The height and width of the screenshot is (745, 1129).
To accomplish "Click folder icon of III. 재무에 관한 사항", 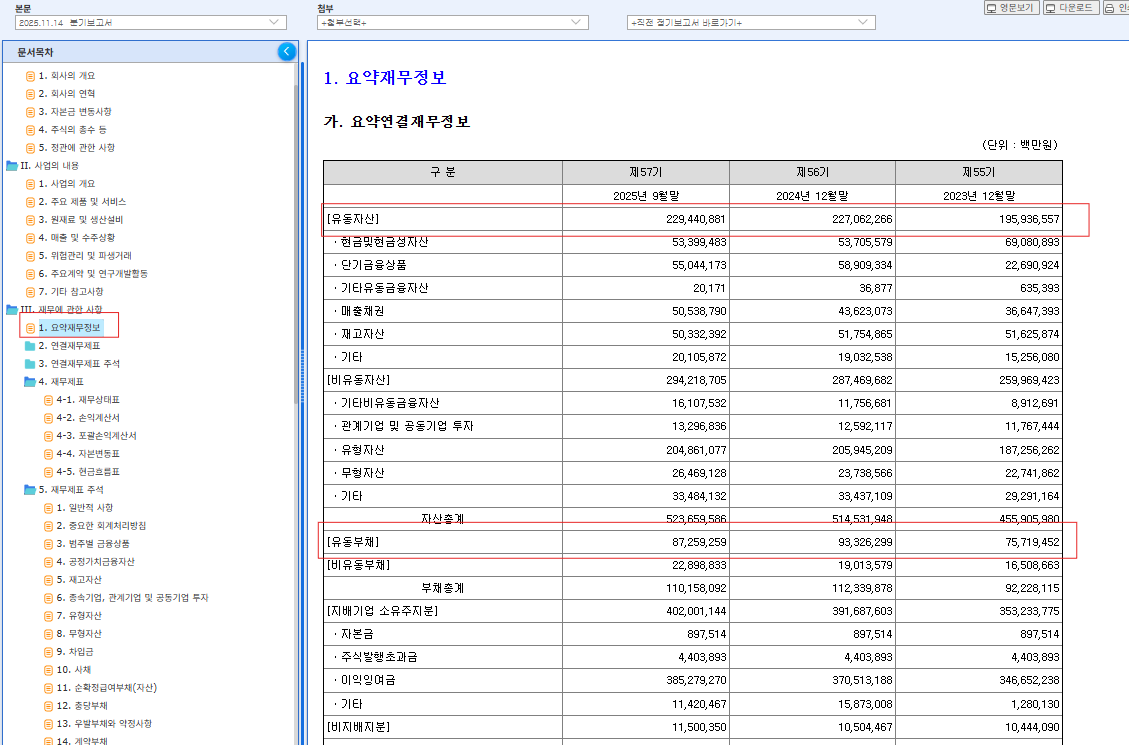I will coord(12,310).
